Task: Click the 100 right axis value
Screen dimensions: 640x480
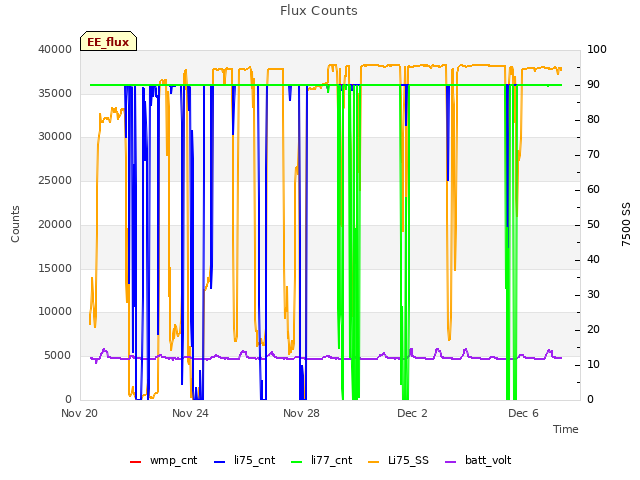Action: (x=597, y=49)
